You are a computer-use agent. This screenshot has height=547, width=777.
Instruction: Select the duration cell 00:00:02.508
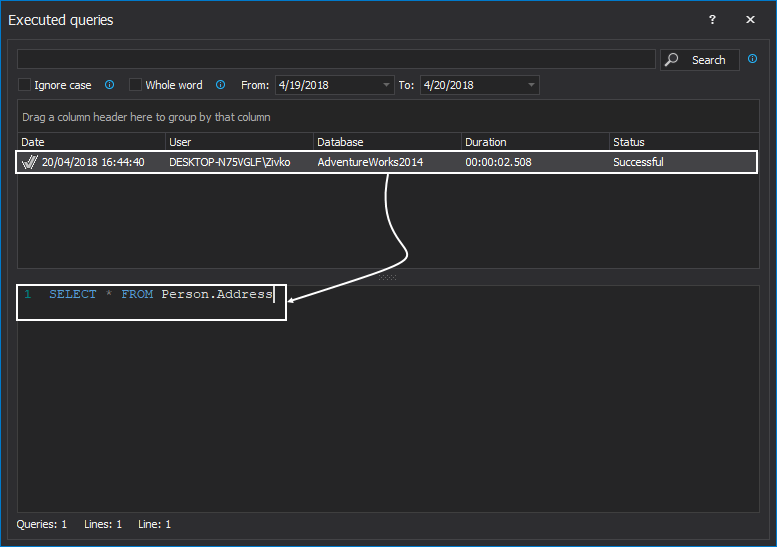click(498, 162)
